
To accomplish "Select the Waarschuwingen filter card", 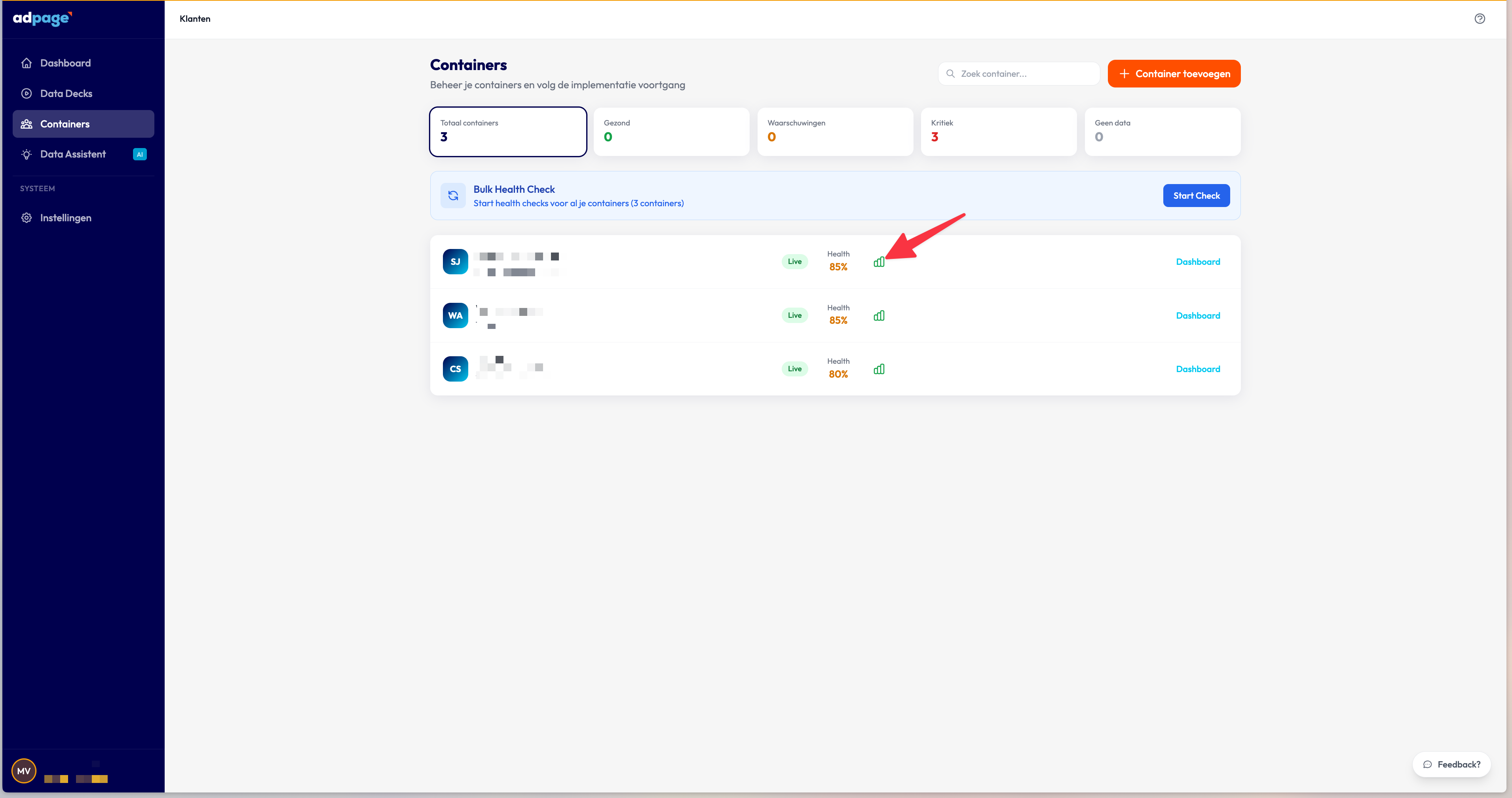I will tap(835, 131).
